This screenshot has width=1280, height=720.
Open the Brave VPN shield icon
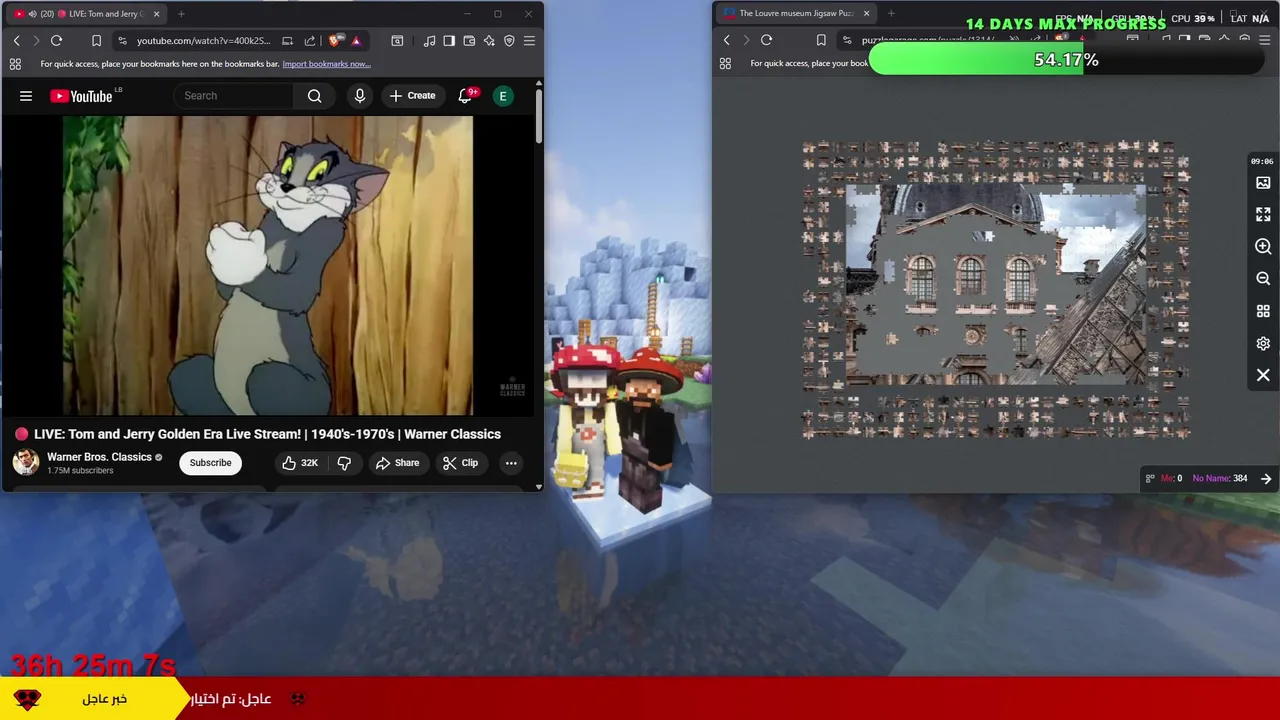pyautogui.click(x=509, y=41)
